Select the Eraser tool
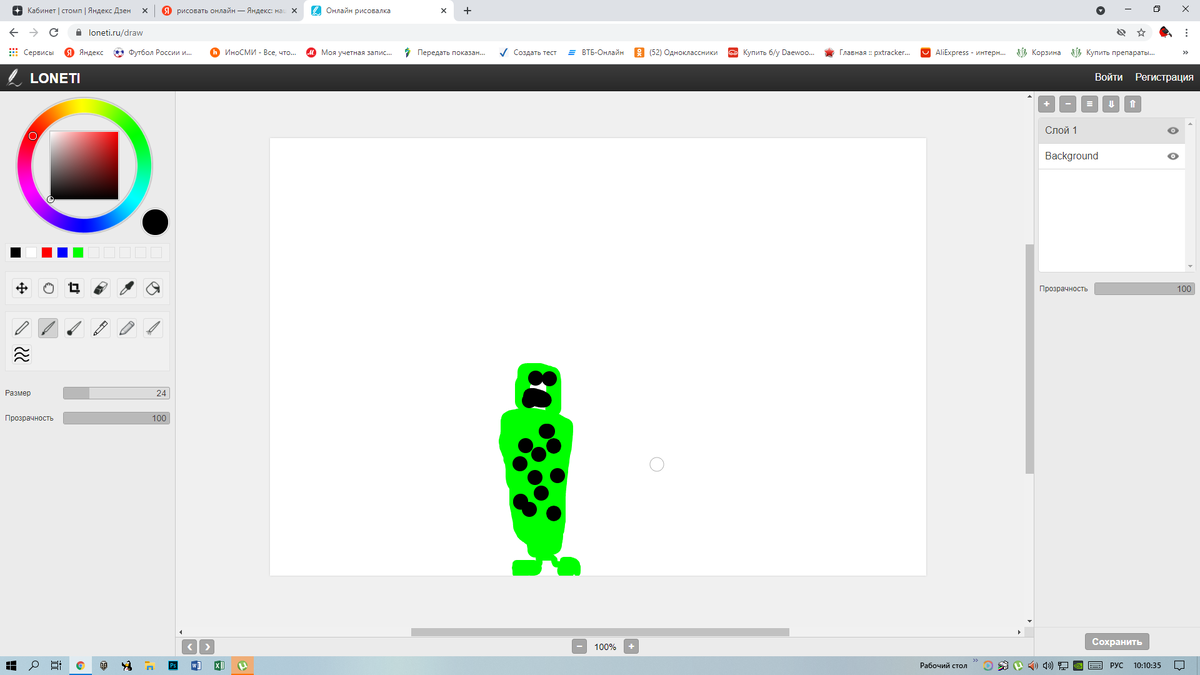 (x=100, y=288)
